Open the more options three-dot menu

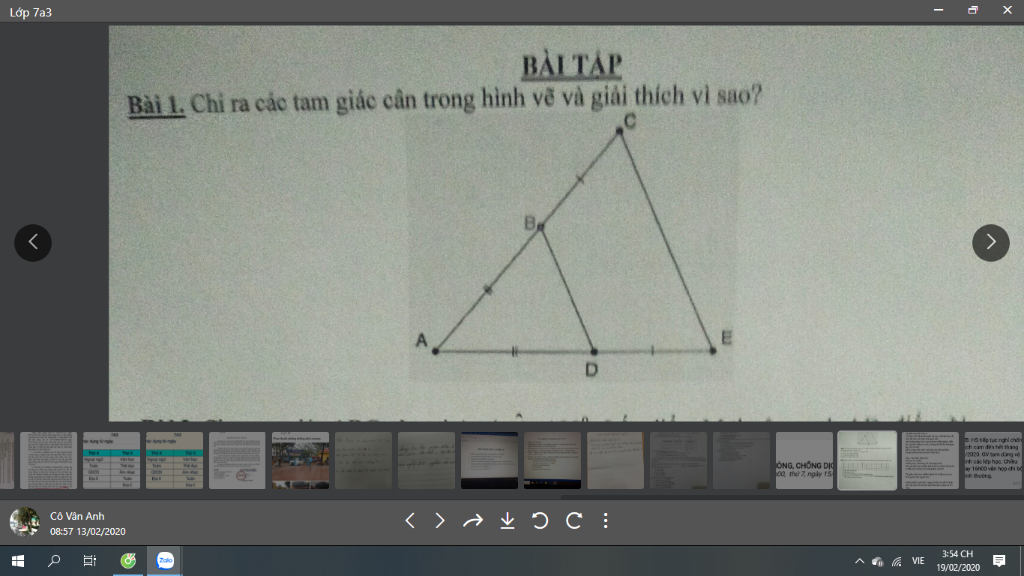coord(605,520)
